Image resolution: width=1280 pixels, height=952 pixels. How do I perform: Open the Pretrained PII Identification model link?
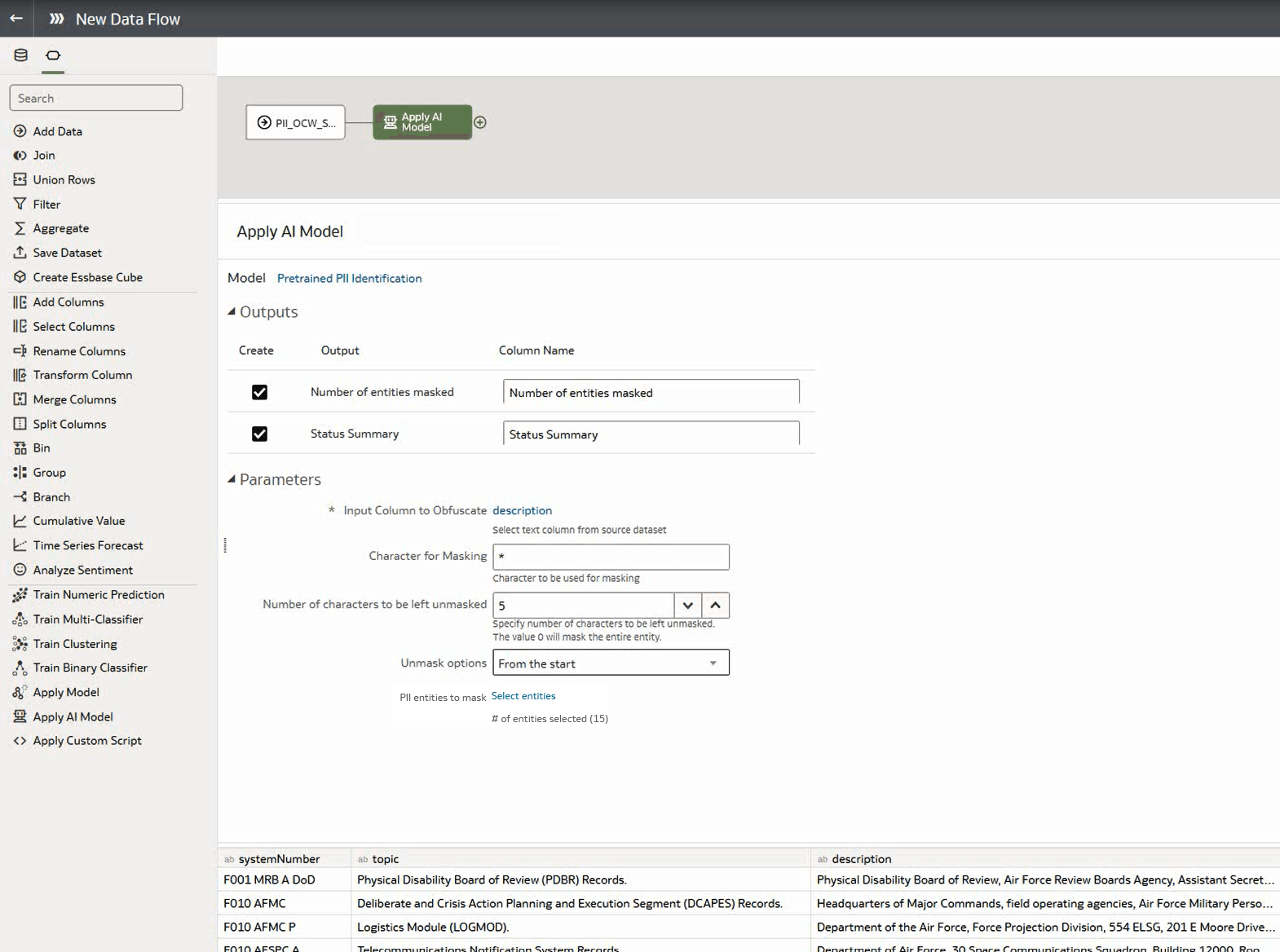[x=349, y=278]
